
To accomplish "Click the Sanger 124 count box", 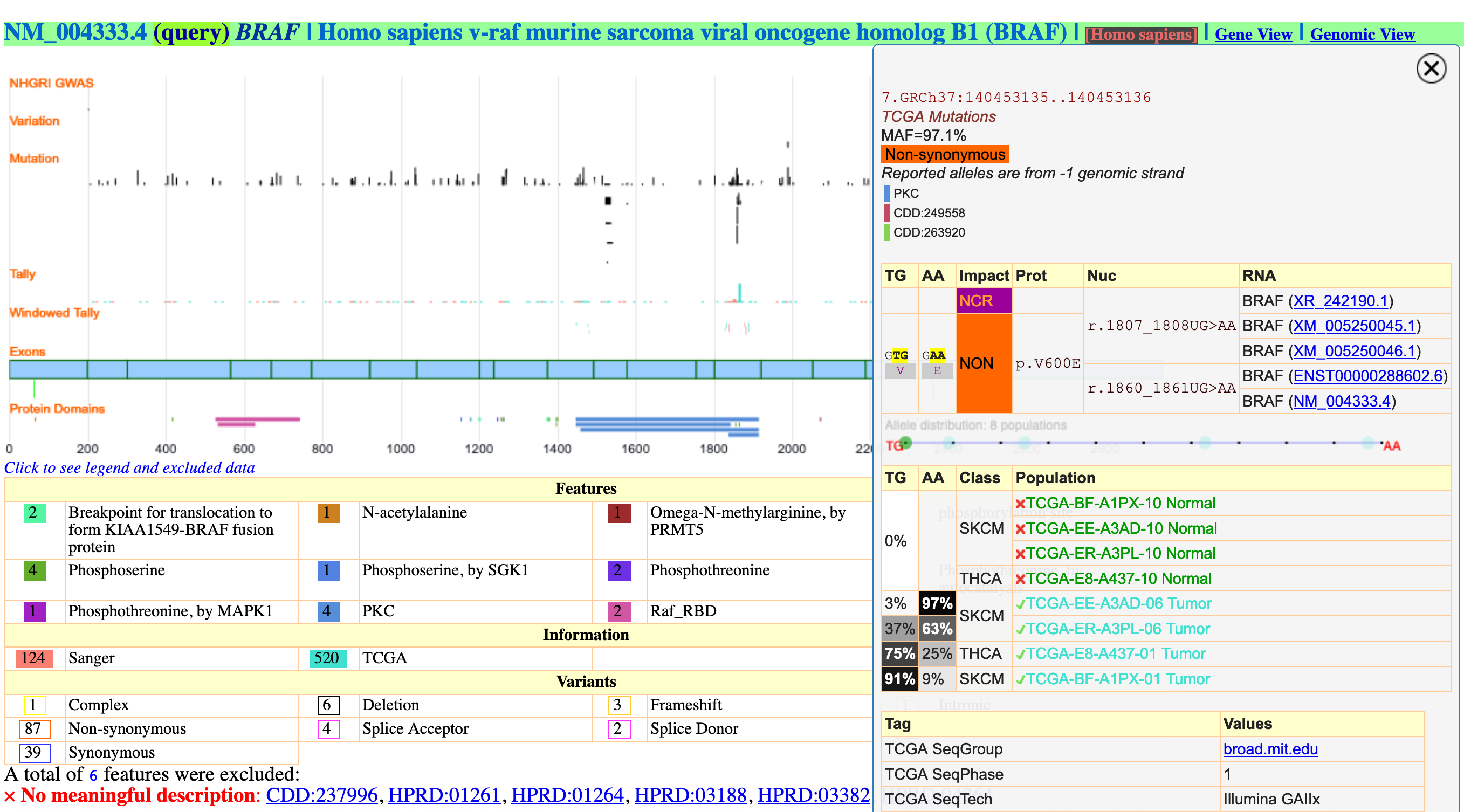I will coord(33,657).
